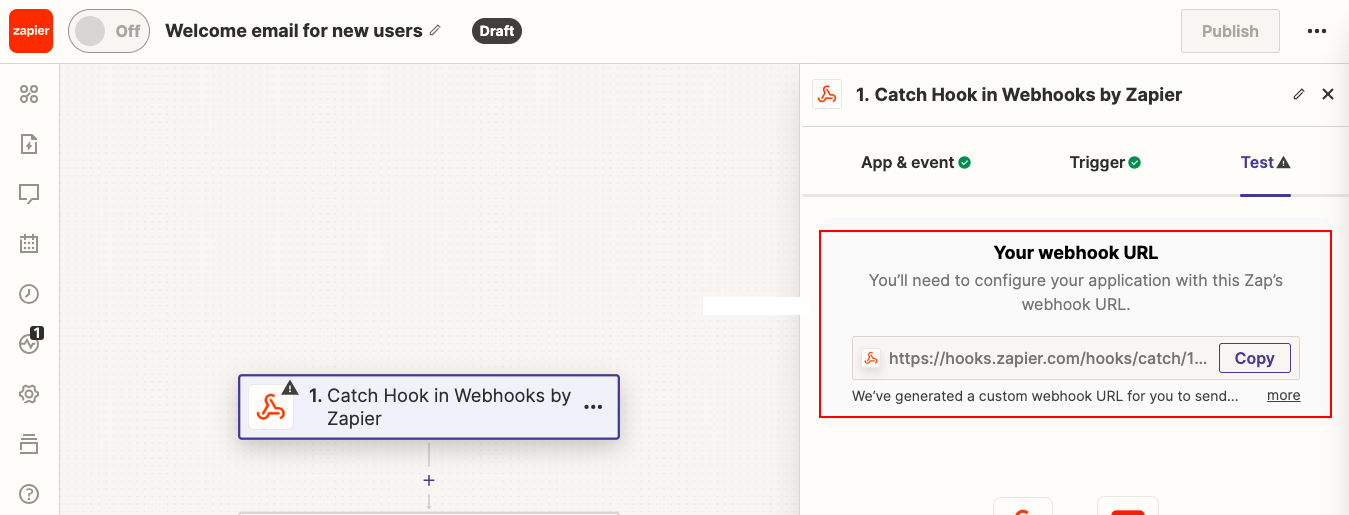Screen dimensions: 1349x515
Task: Open the settings gear in the sidebar
Action: (x=29, y=394)
